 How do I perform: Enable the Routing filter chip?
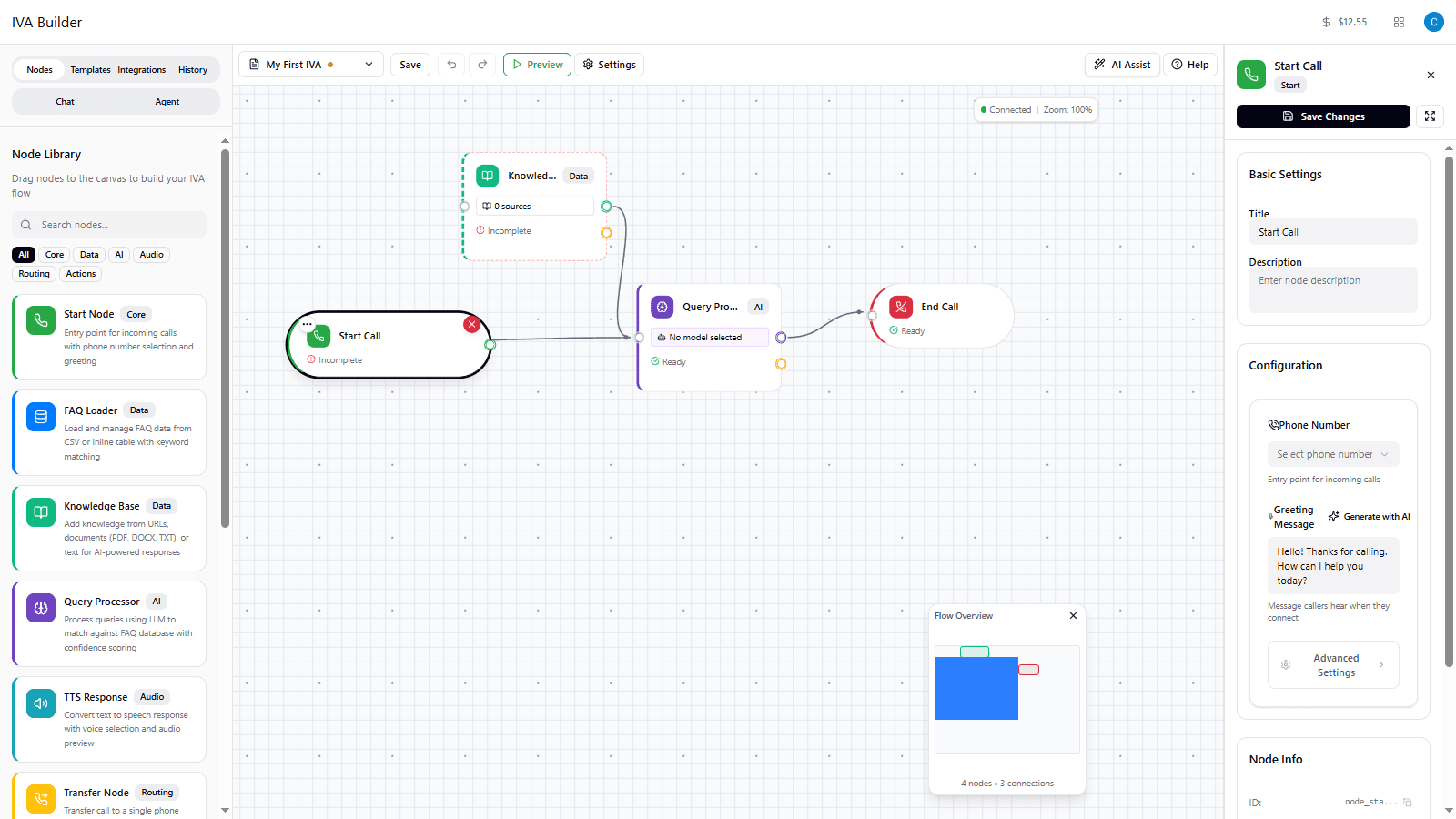click(33, 273)
